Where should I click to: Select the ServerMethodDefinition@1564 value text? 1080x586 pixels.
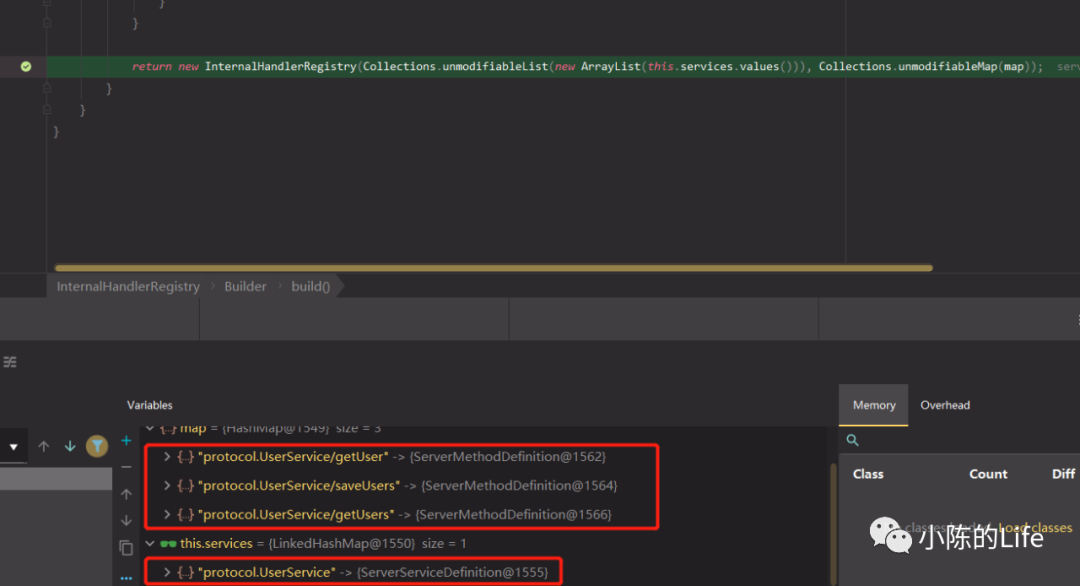(x=519, y=485)
